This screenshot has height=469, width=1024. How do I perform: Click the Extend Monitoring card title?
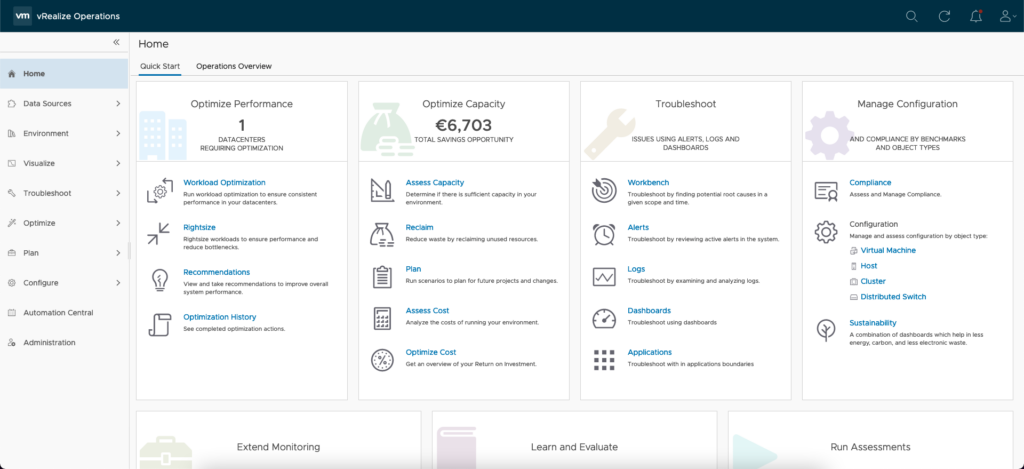[x=278, y=447]
